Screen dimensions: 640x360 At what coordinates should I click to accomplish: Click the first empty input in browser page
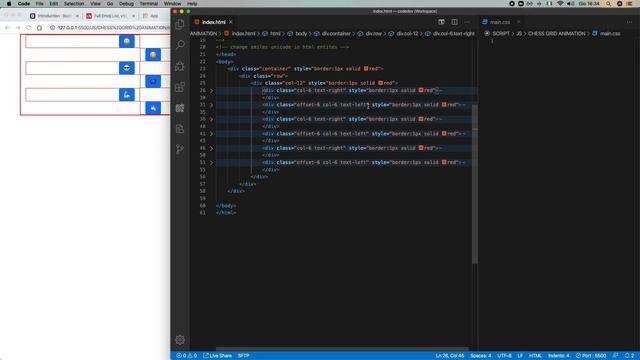(72, 41)
